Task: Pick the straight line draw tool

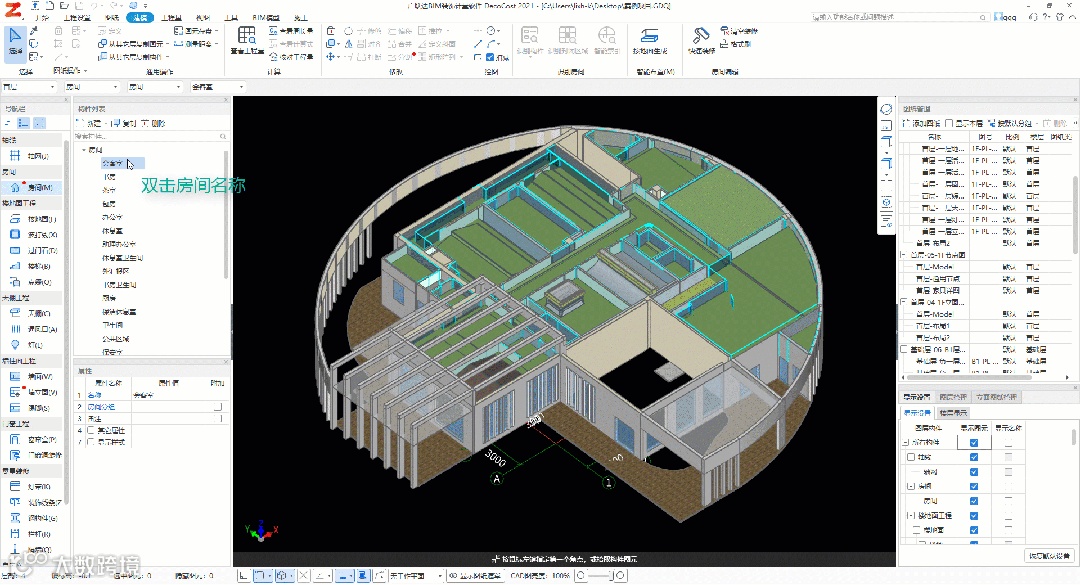Action: coord(478,44)
